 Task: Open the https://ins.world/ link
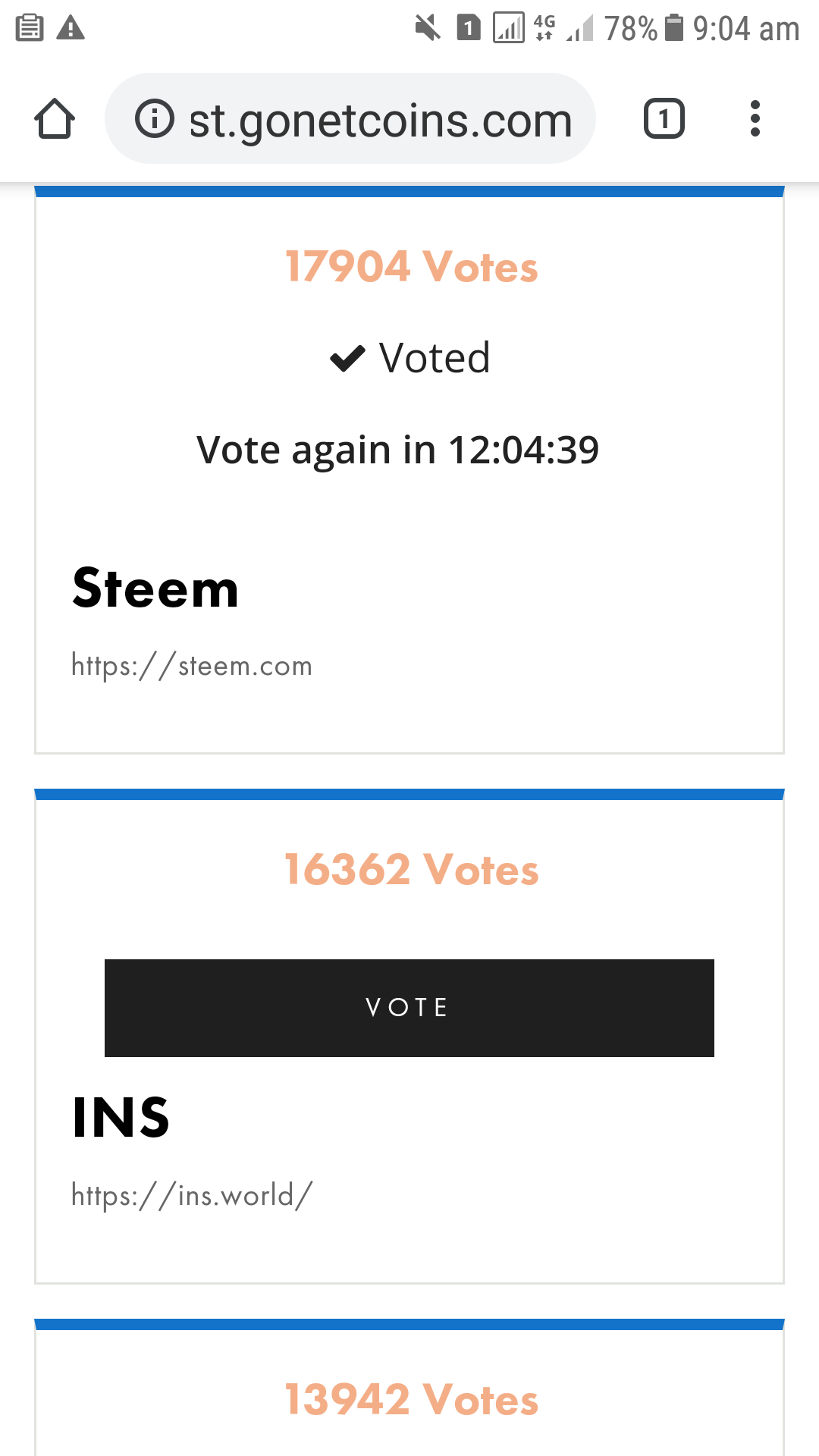click(192, 1195)
